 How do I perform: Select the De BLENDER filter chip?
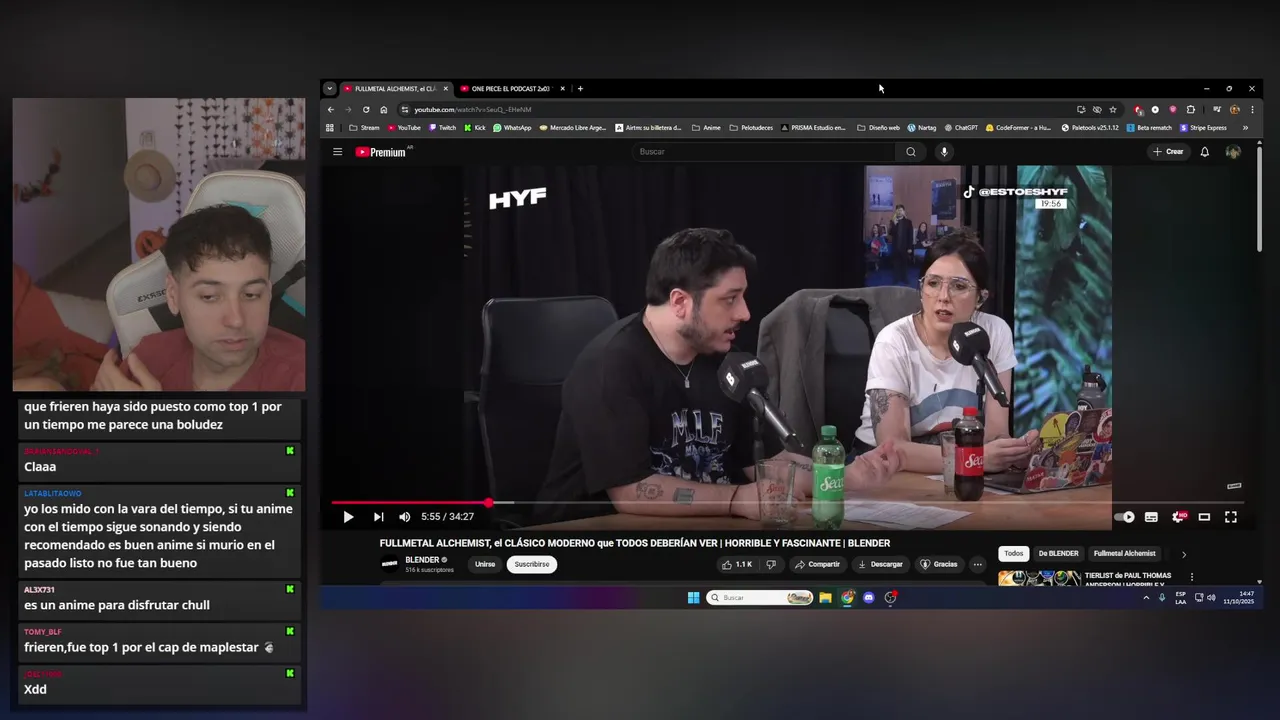(x=1058, y=553)
